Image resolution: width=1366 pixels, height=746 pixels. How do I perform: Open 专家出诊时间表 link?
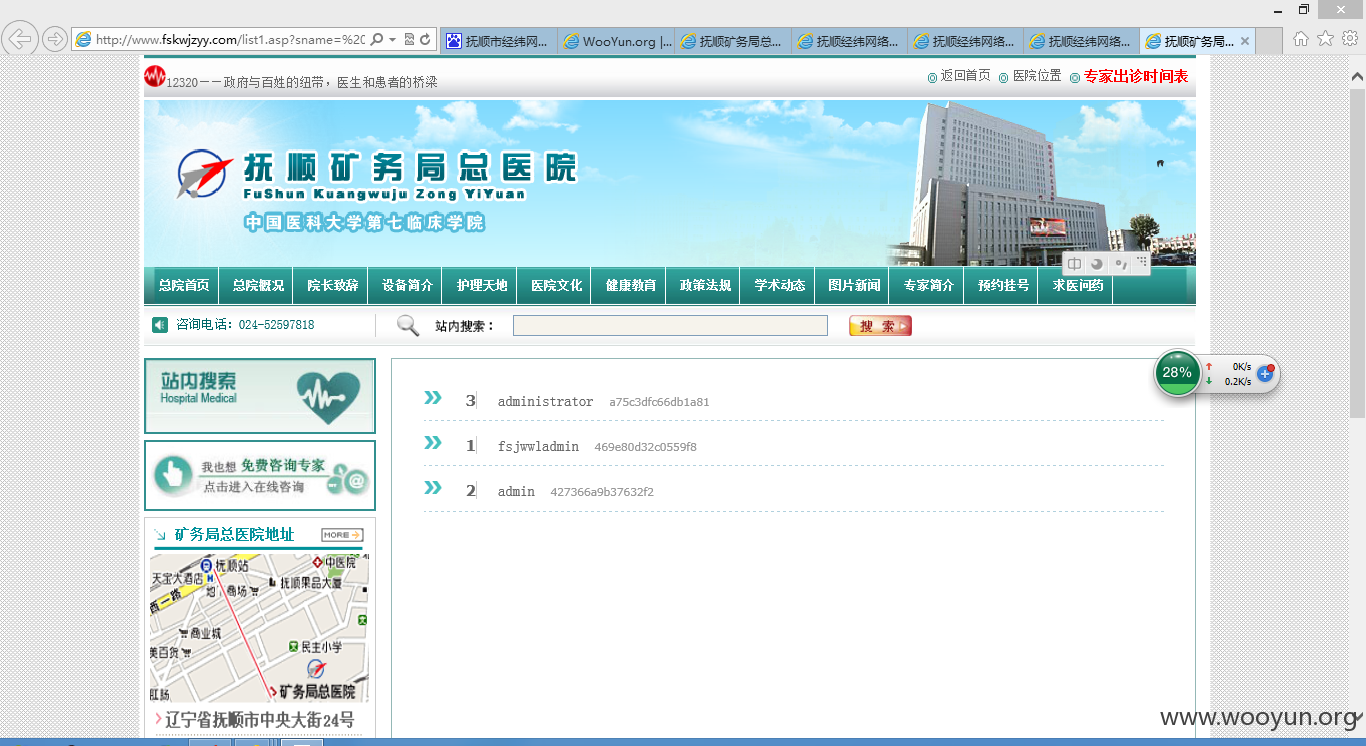coord(1136,76)
